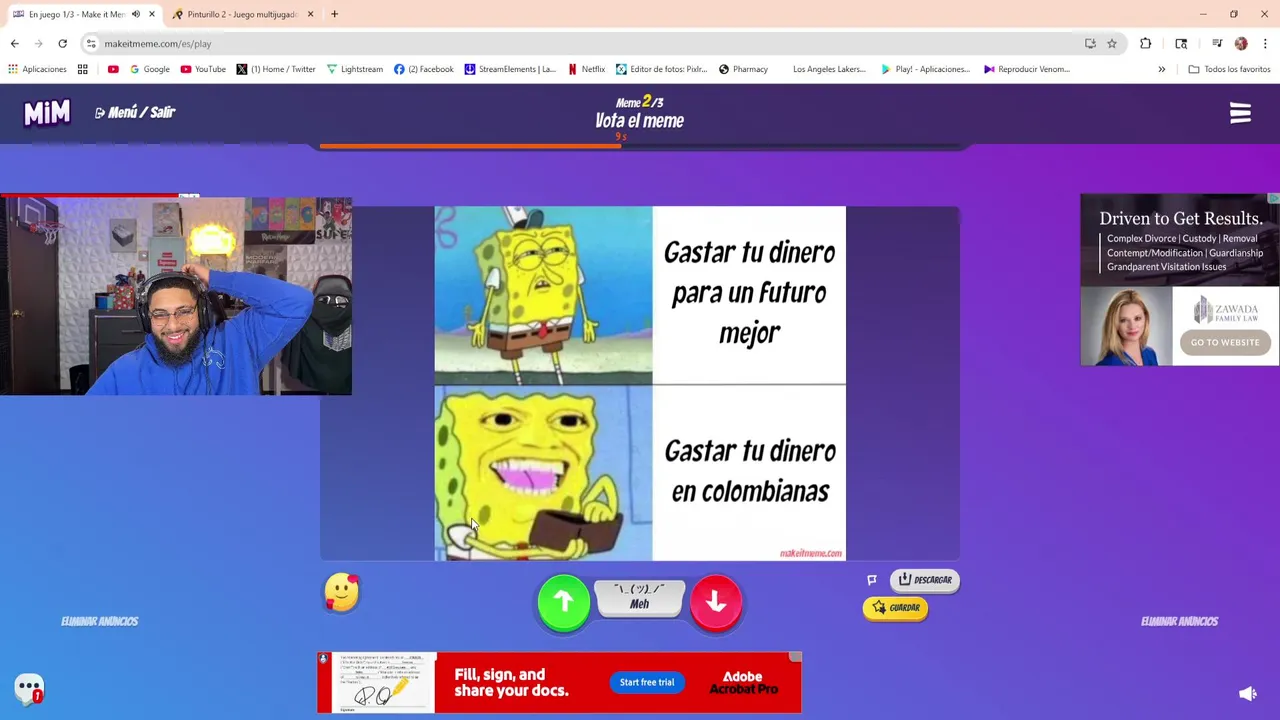
Task: Click the MiM logo
Action: tap(47, 113)
